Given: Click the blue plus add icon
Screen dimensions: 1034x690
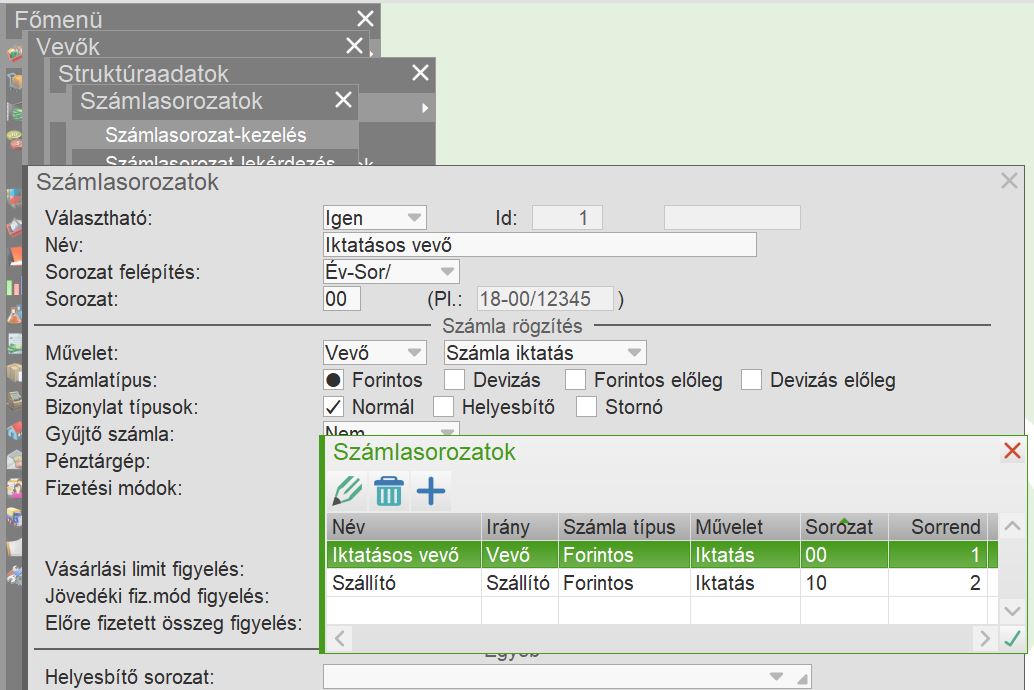Looking at the screenshot, I should pos(431,491).
